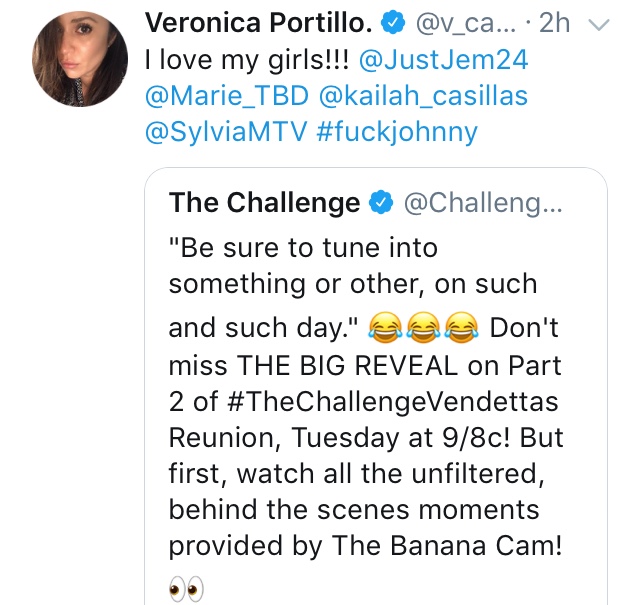The image size is (640, 605).
Task: Open the @Challeng... handle in quoted tweet
Action: tap(483, 203)
